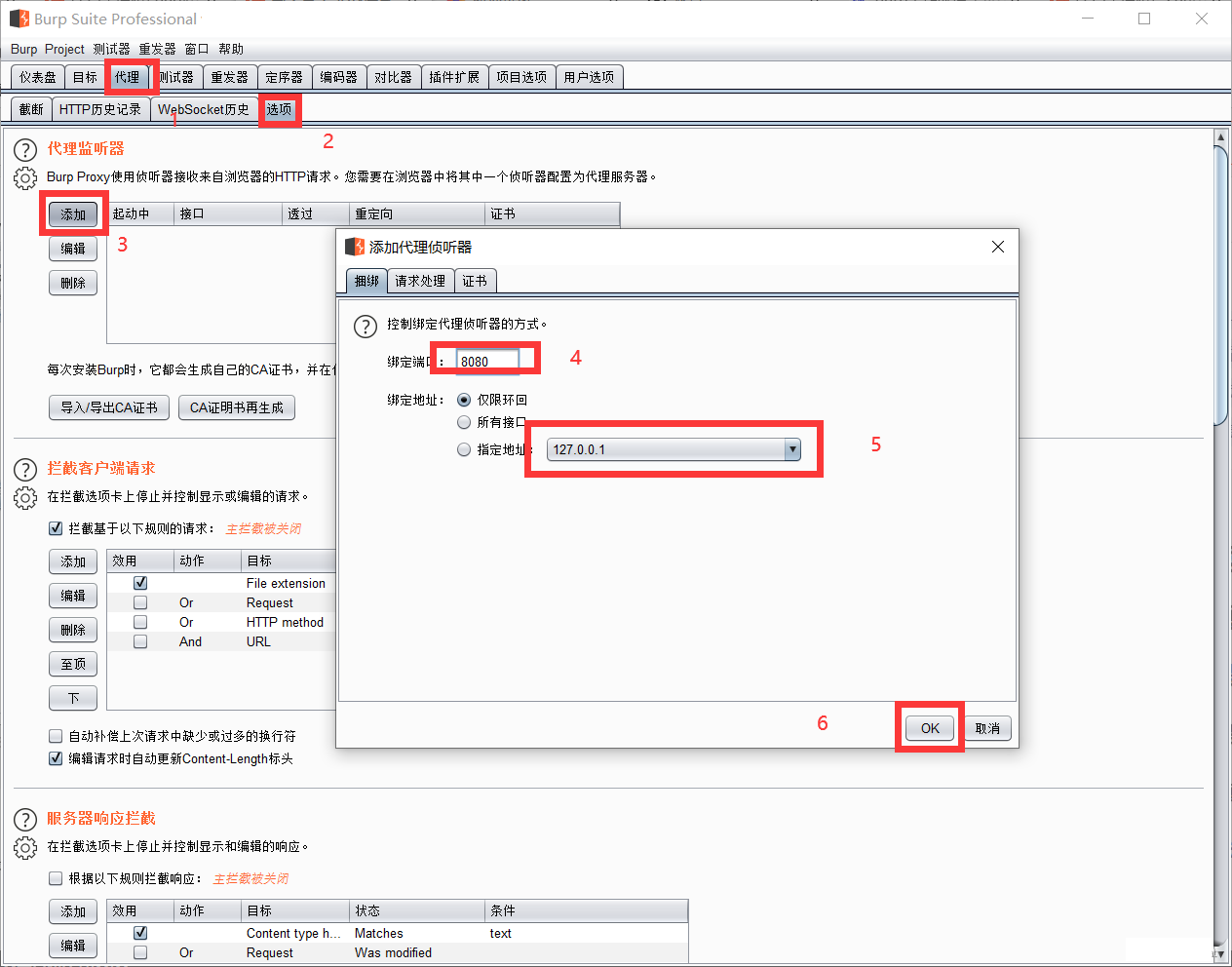
Task: Toggle 拦截基于以下规则的请求 checkbox
Action: click(56, 528)
